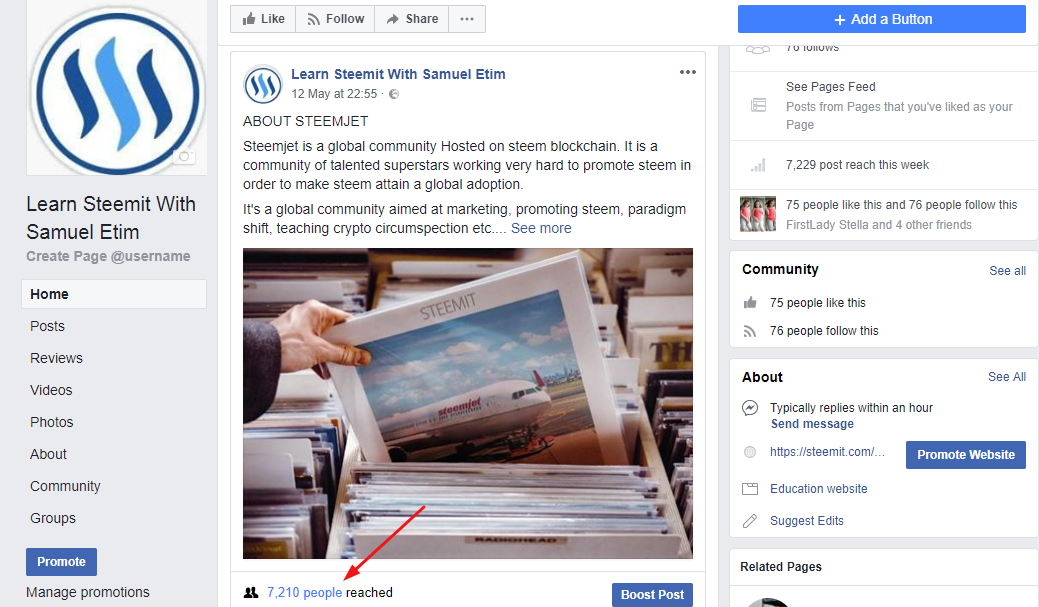Click the ABOUT STEEMJET post heading
Image resolution: width=1039 pixels, height=607 pixels.
point(305,121)
